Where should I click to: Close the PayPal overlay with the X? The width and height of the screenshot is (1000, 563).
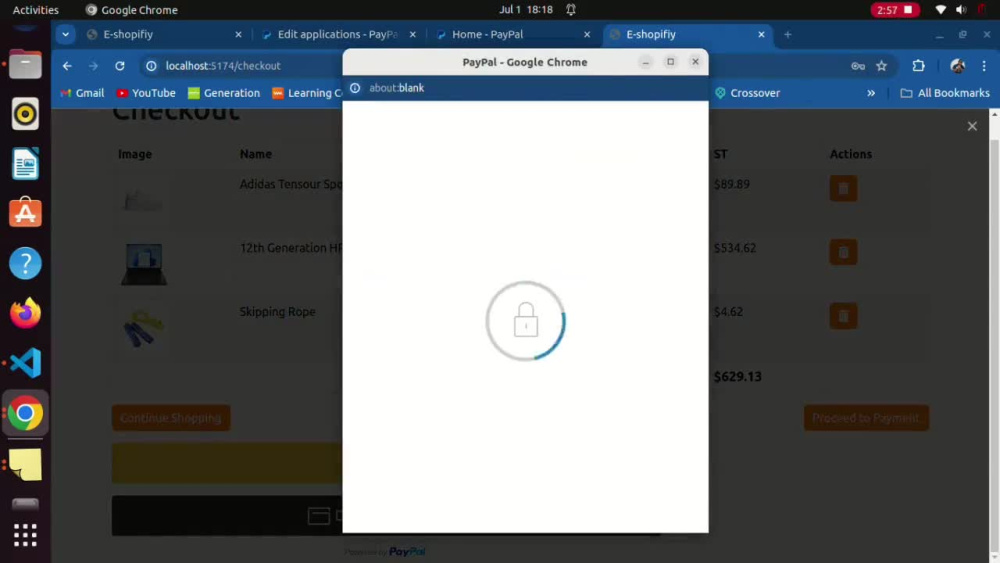[972, 126]
